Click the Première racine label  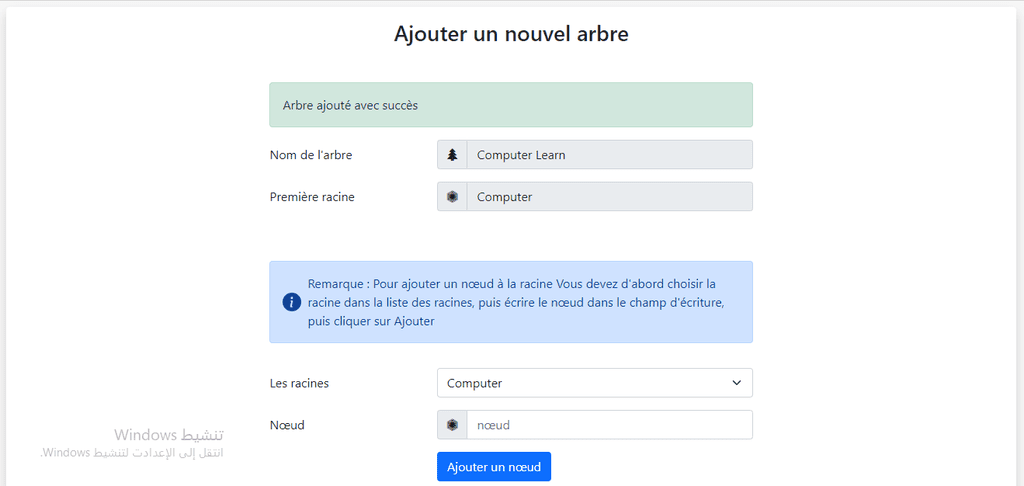312,197
